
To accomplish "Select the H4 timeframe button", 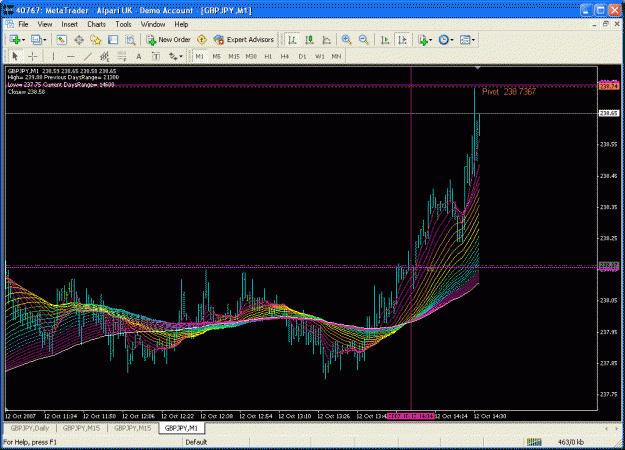I will coord(285,57).
